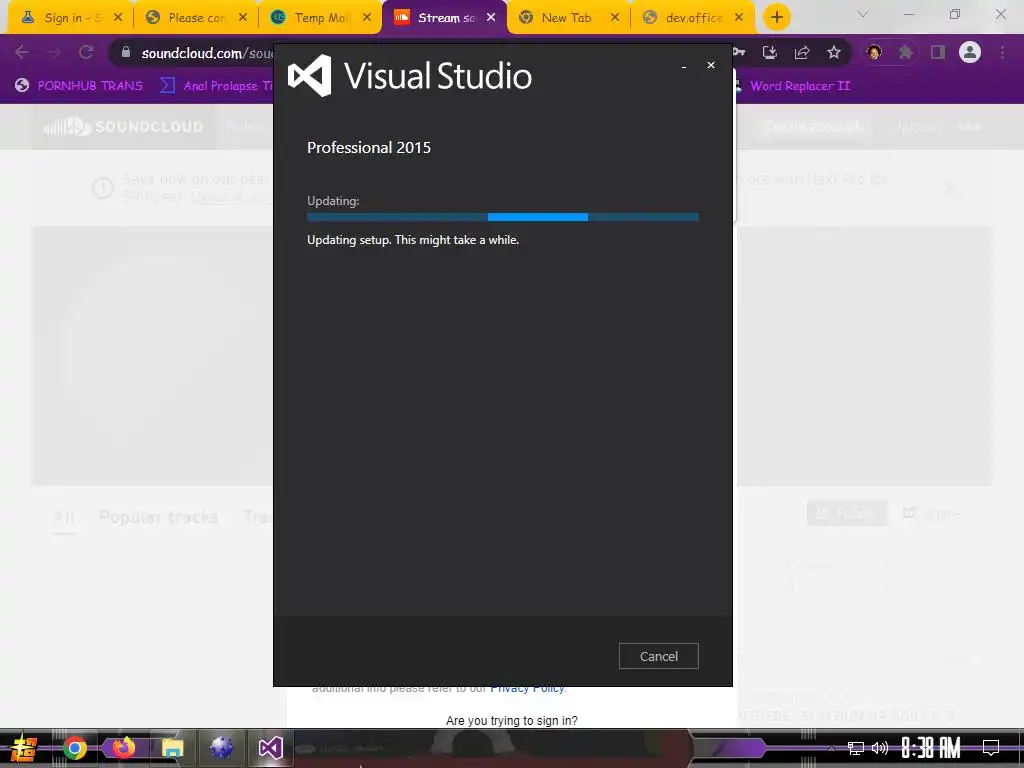1024x768 pixels.
Task: Share this page from Chrome toolbar
Action: tap(802, 52)
